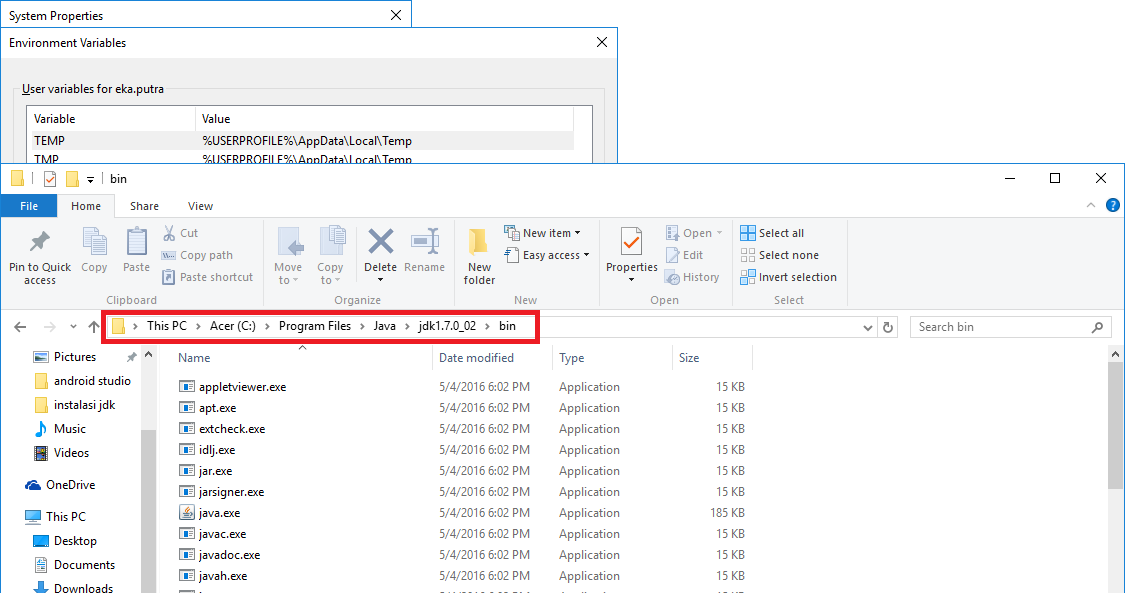Open instalasi jdk folder in the sidebar
Image resolution: width=1125 pixels, height=593 pixels.
[x=84, y=404]
